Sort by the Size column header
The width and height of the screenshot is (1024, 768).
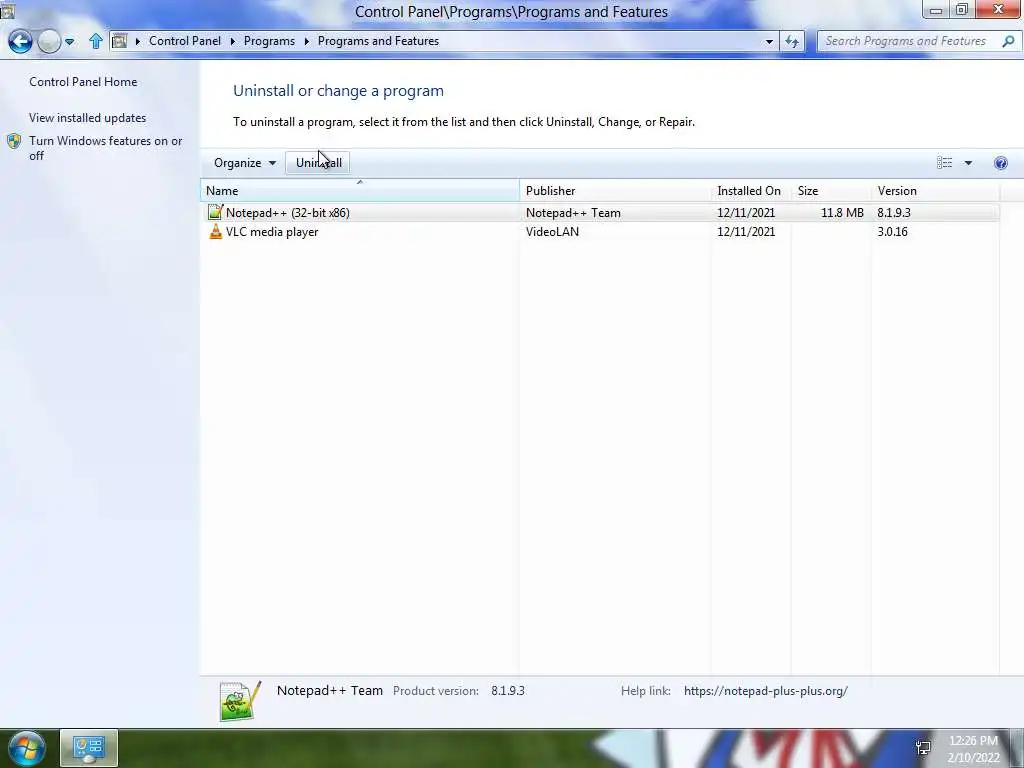[831, 191]
